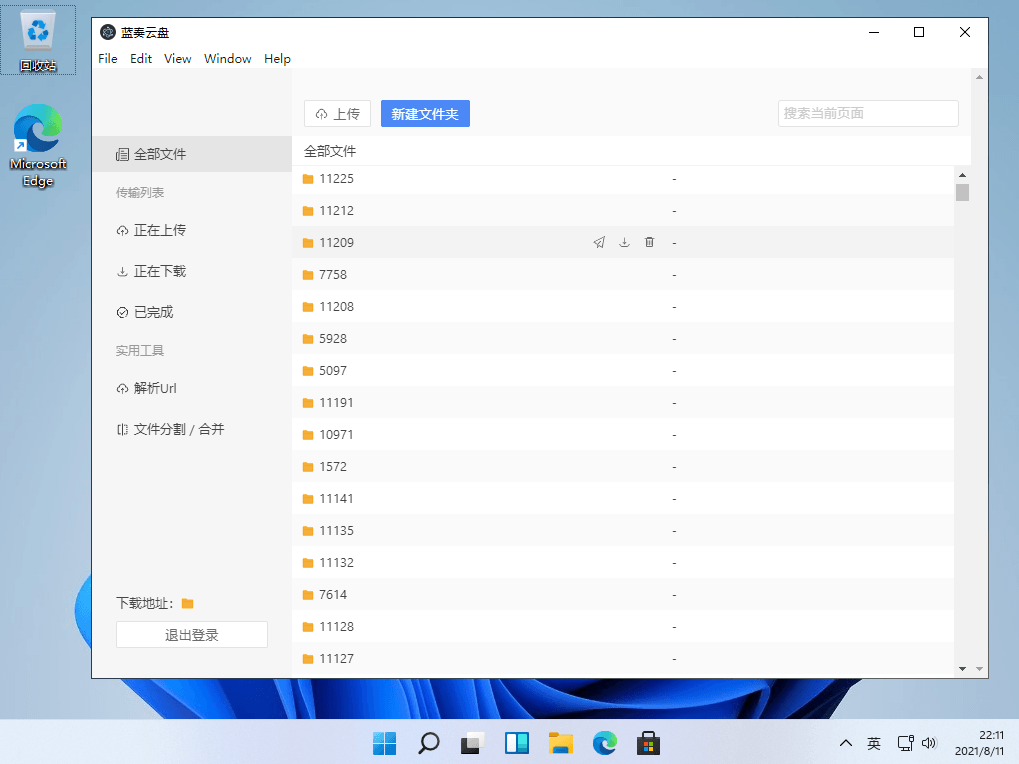This screenshot has height=764, width=1019.
Task: Open the File menu
Action: click(x=108, y=58)
